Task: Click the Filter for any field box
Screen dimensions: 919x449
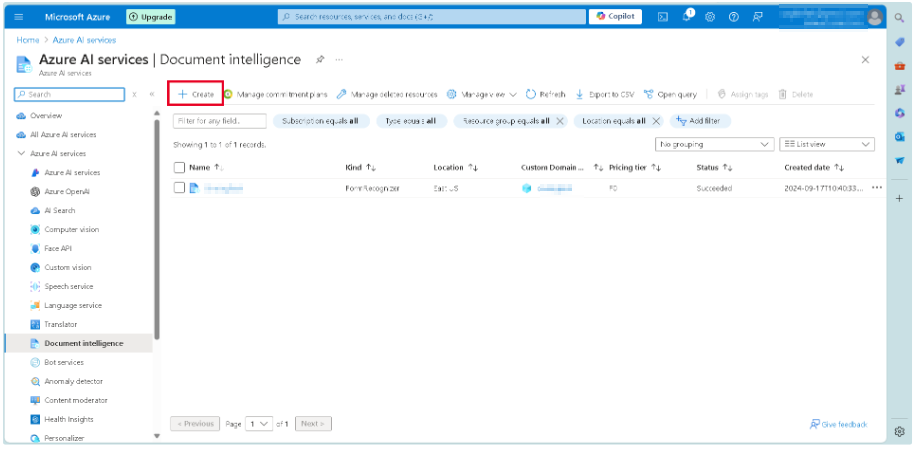Action: 220,121
